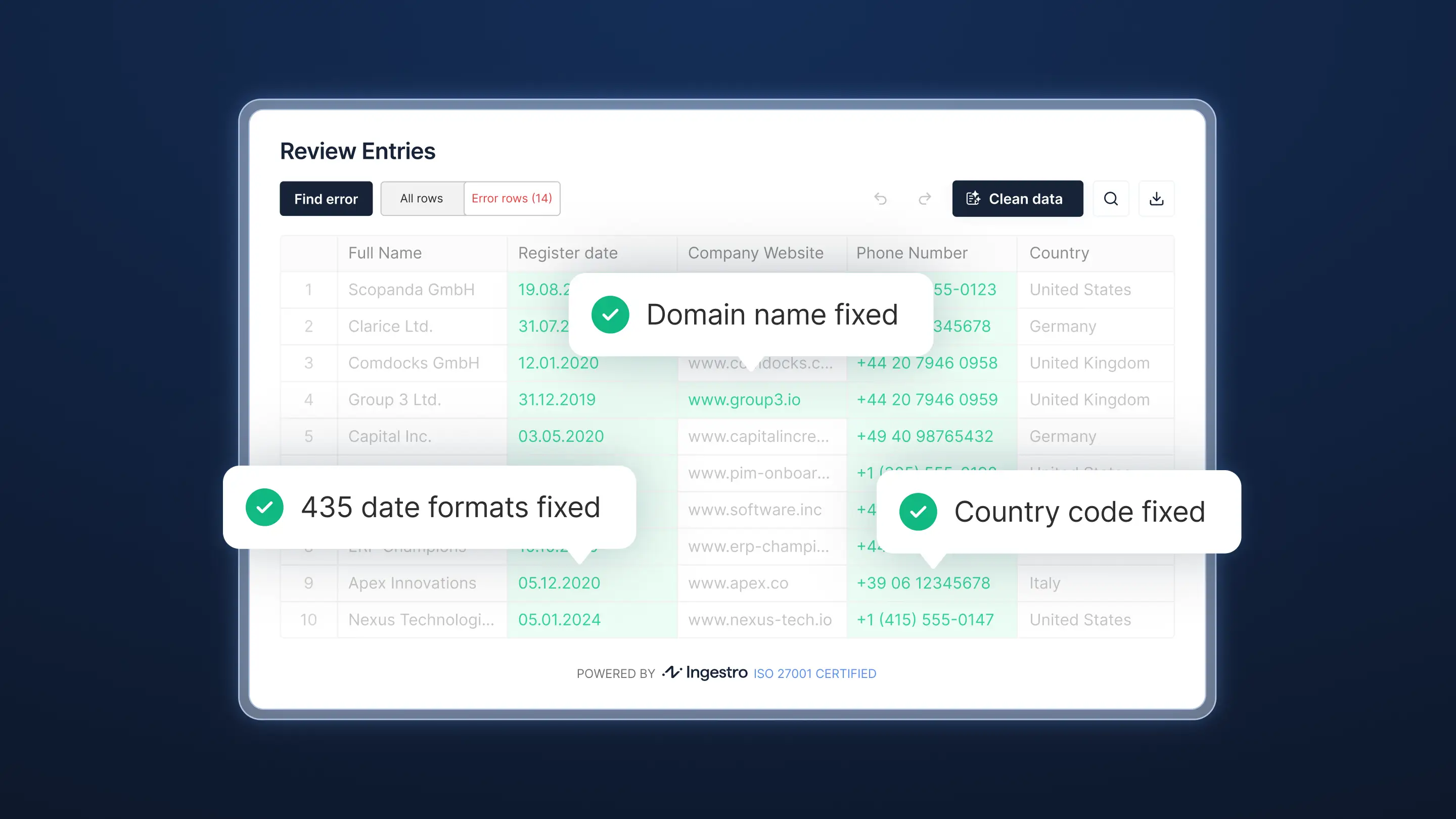Click the www.nexus-tech.io cell
Screen dimensions: 1456x819
click(x=762, y=620)
